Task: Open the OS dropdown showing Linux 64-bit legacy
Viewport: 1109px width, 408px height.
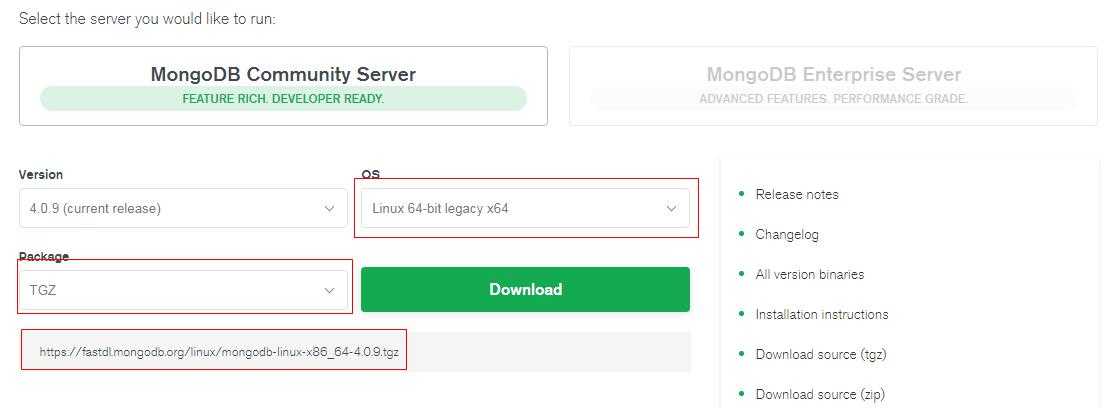Action: click(526, 208)
